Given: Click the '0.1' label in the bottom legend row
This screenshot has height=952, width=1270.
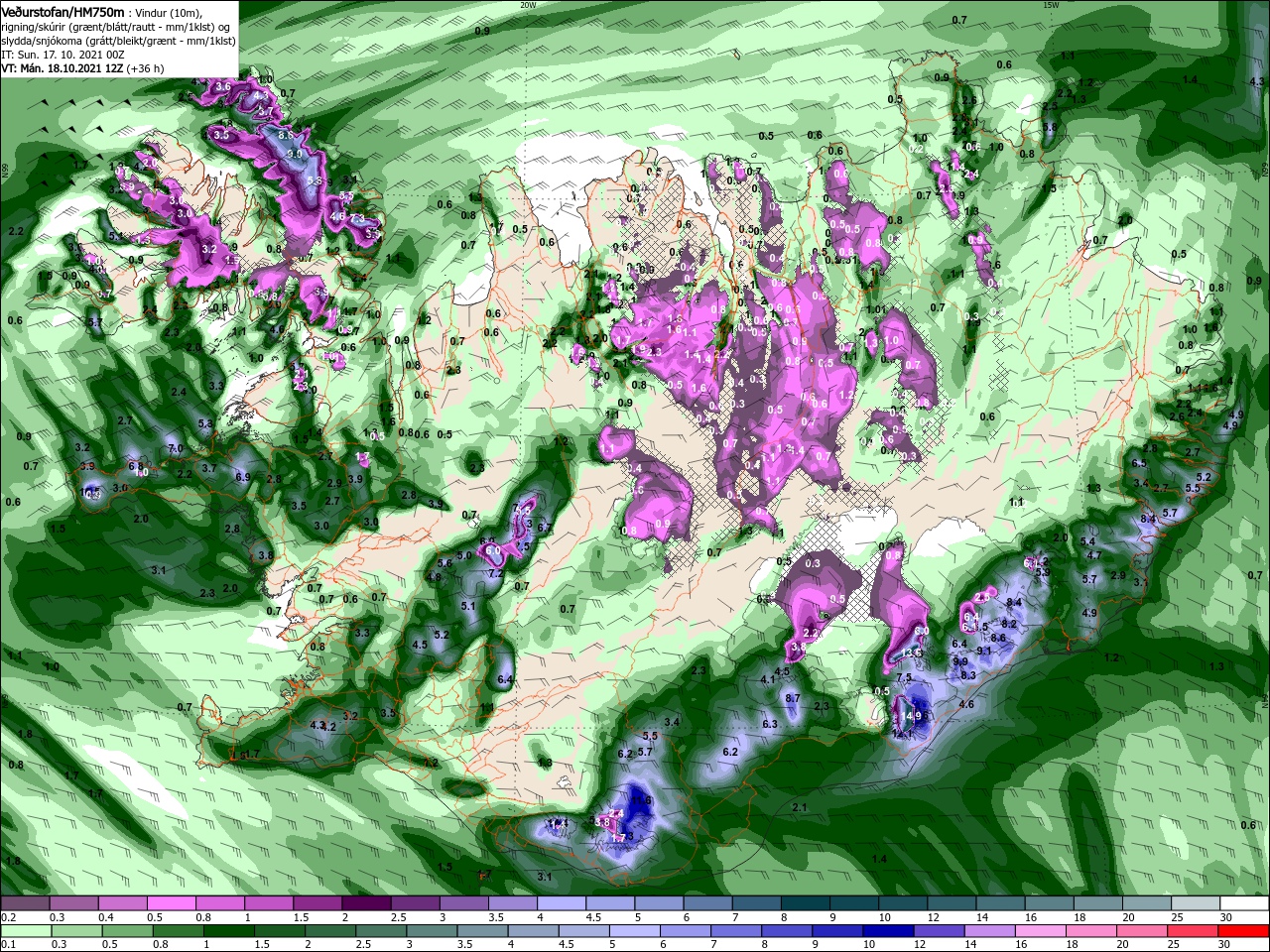Looking at the screenshot, I should click(x=9, y=945).
